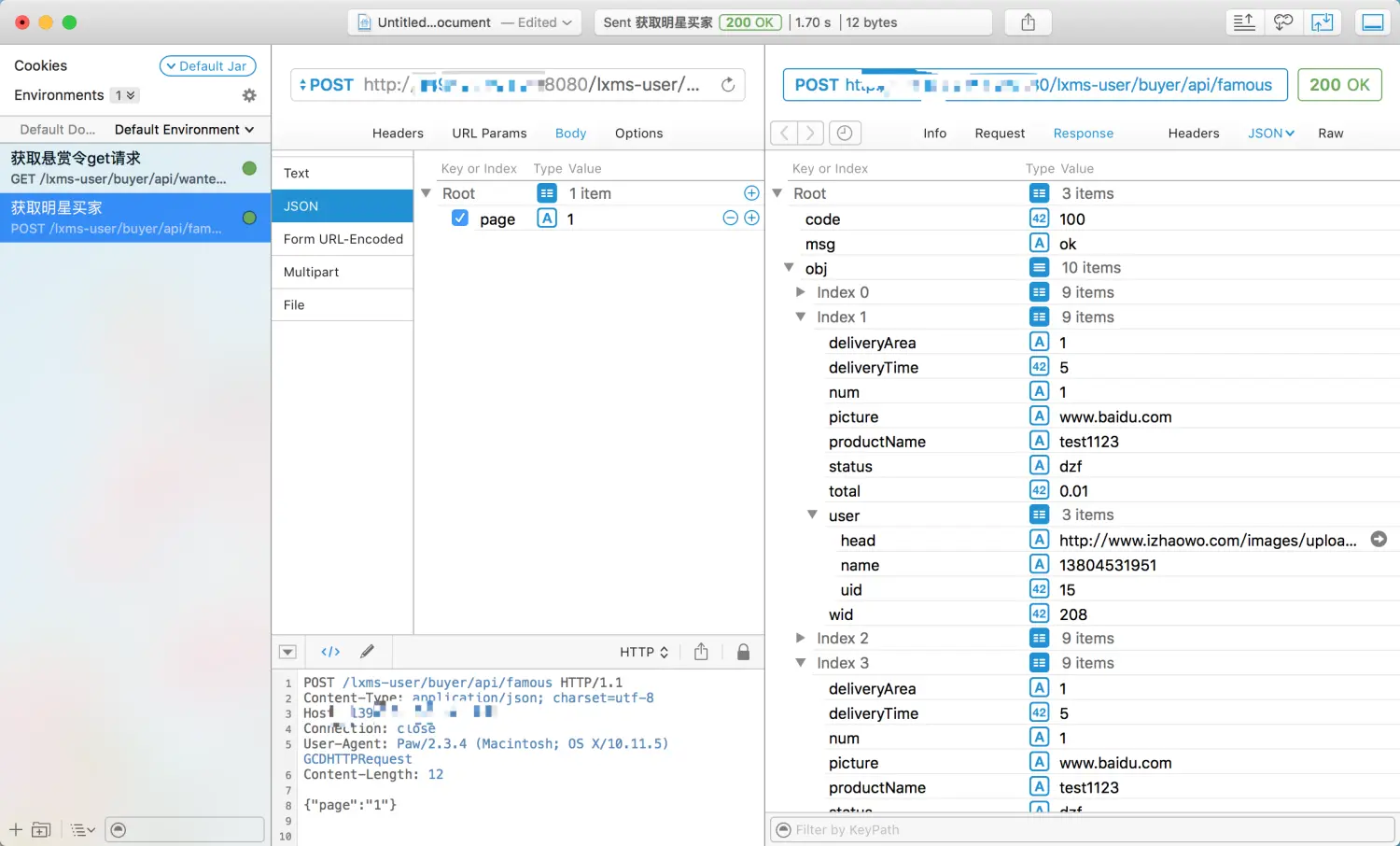Toggle the panel layout icon at top right

(1373, 22)
